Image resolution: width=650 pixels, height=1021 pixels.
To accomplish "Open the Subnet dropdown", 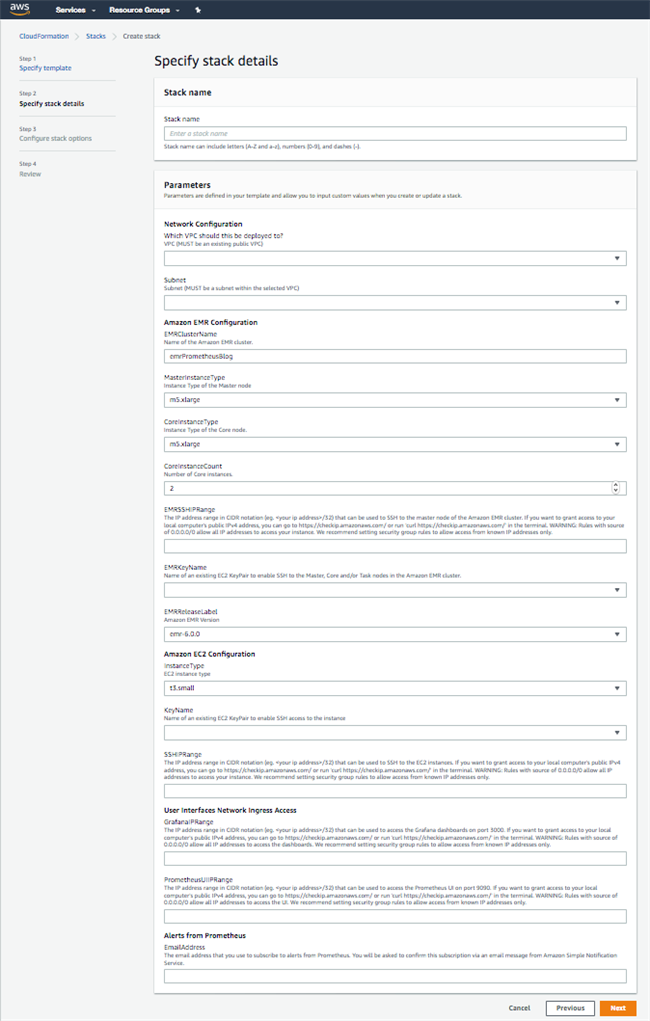I will (395, 303).
